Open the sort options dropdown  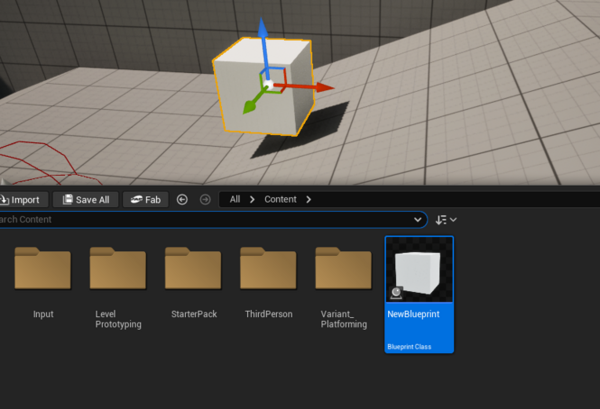coord(446,220)
